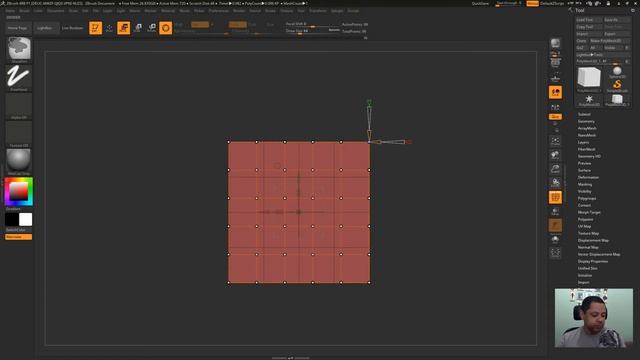This screenshot has height=360, width=640.
Task: Expand the UV Map subpalette
Action: pos(584,226)
